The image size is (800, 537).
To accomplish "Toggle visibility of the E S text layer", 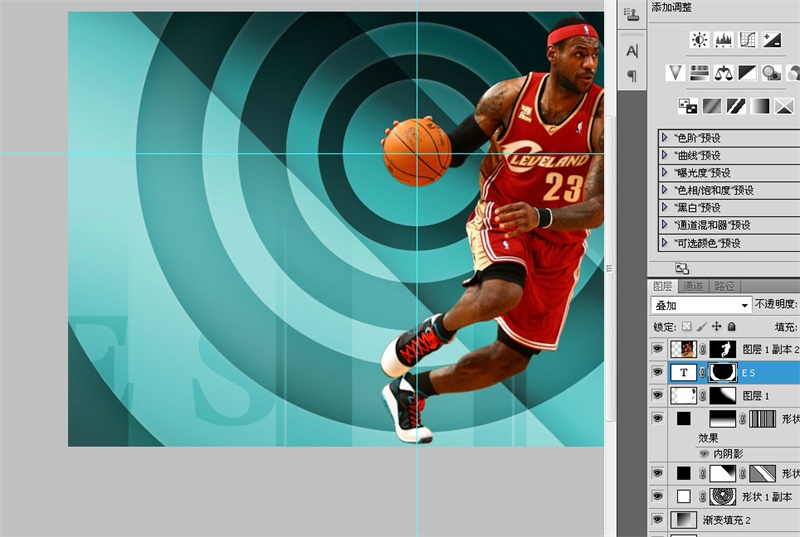I will pos(657,373).
